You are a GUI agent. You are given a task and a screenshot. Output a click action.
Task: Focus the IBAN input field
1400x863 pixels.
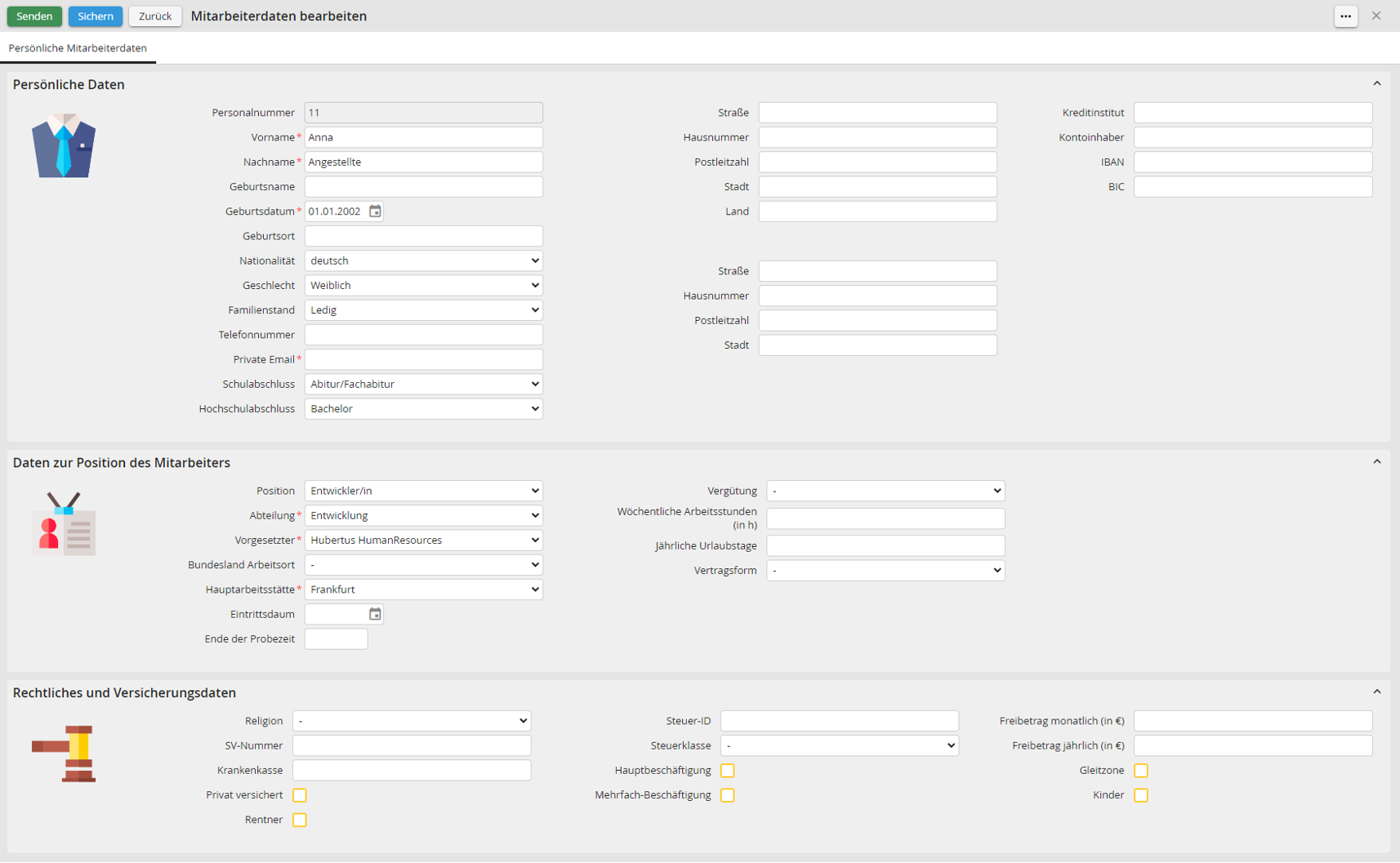1252,162
